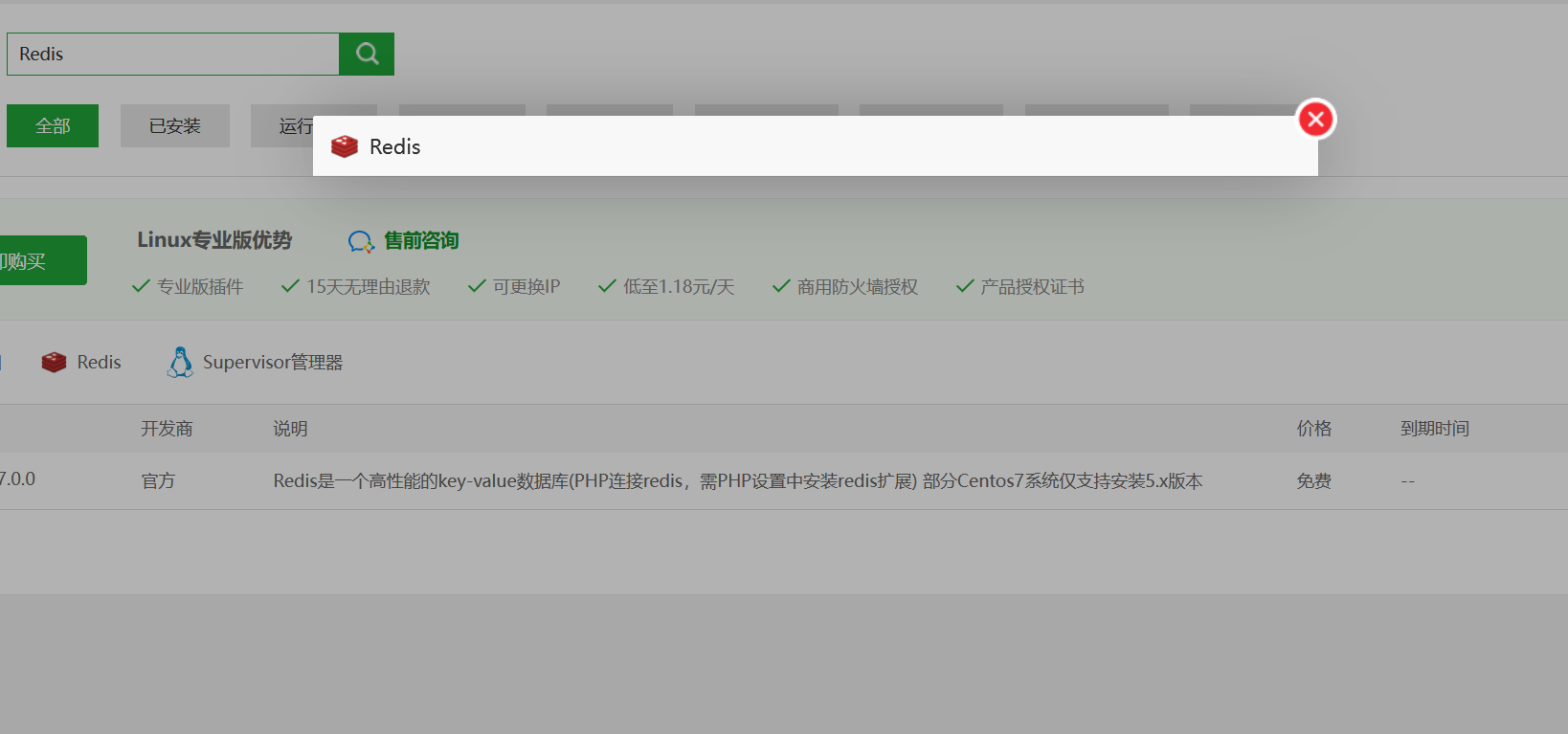
Task: Click the 价格 column header
Action: 1314,429
